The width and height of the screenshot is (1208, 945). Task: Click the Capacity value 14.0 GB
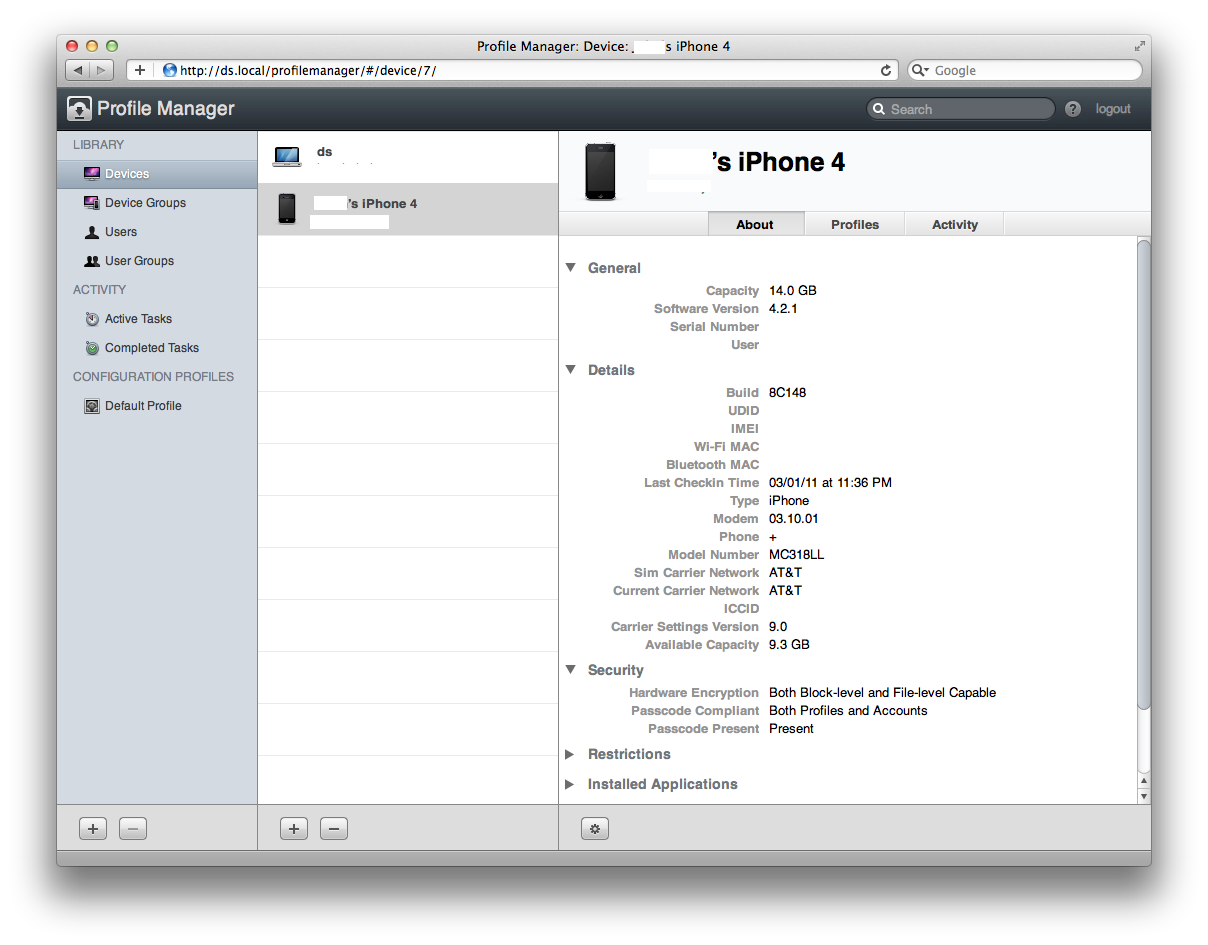(793, 291)
